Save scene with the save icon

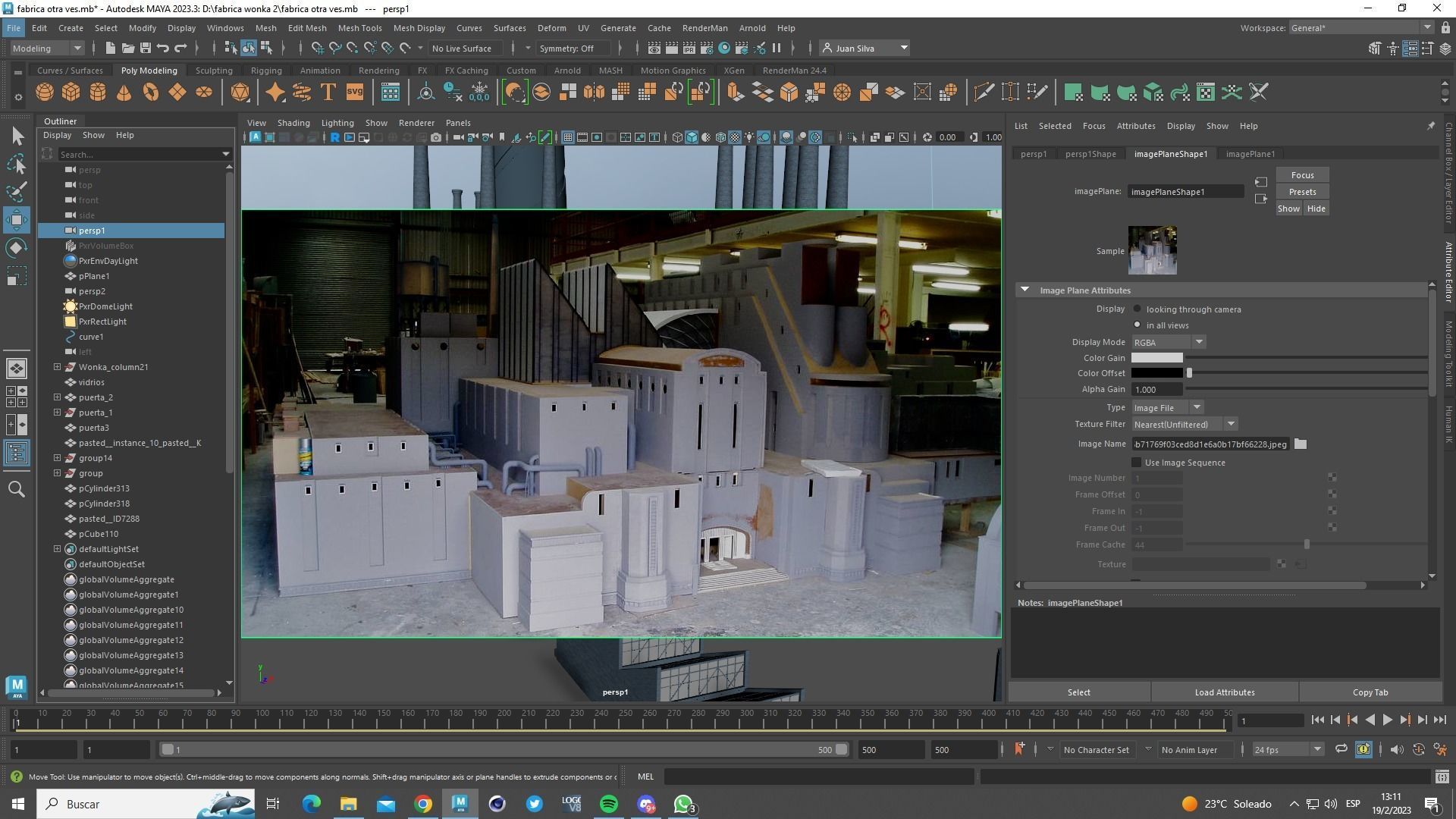145,49
